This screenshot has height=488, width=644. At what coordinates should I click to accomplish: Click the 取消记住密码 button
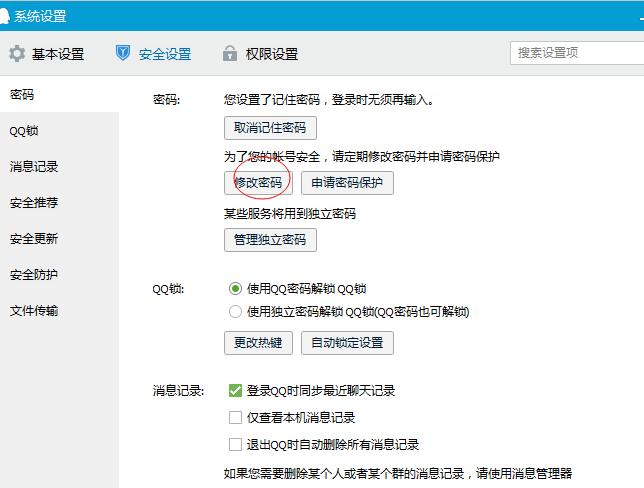click(x=270, y=128)
